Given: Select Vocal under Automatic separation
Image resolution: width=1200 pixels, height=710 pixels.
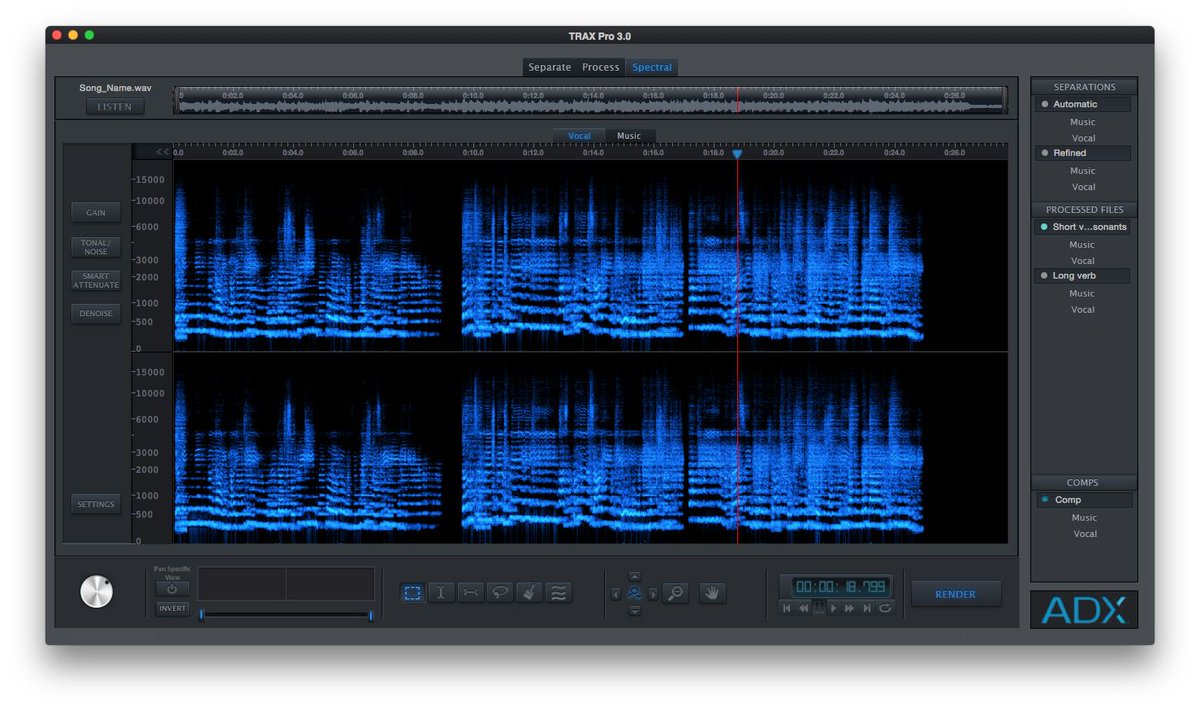Looking at the screenshot, I should [1083, 138].
